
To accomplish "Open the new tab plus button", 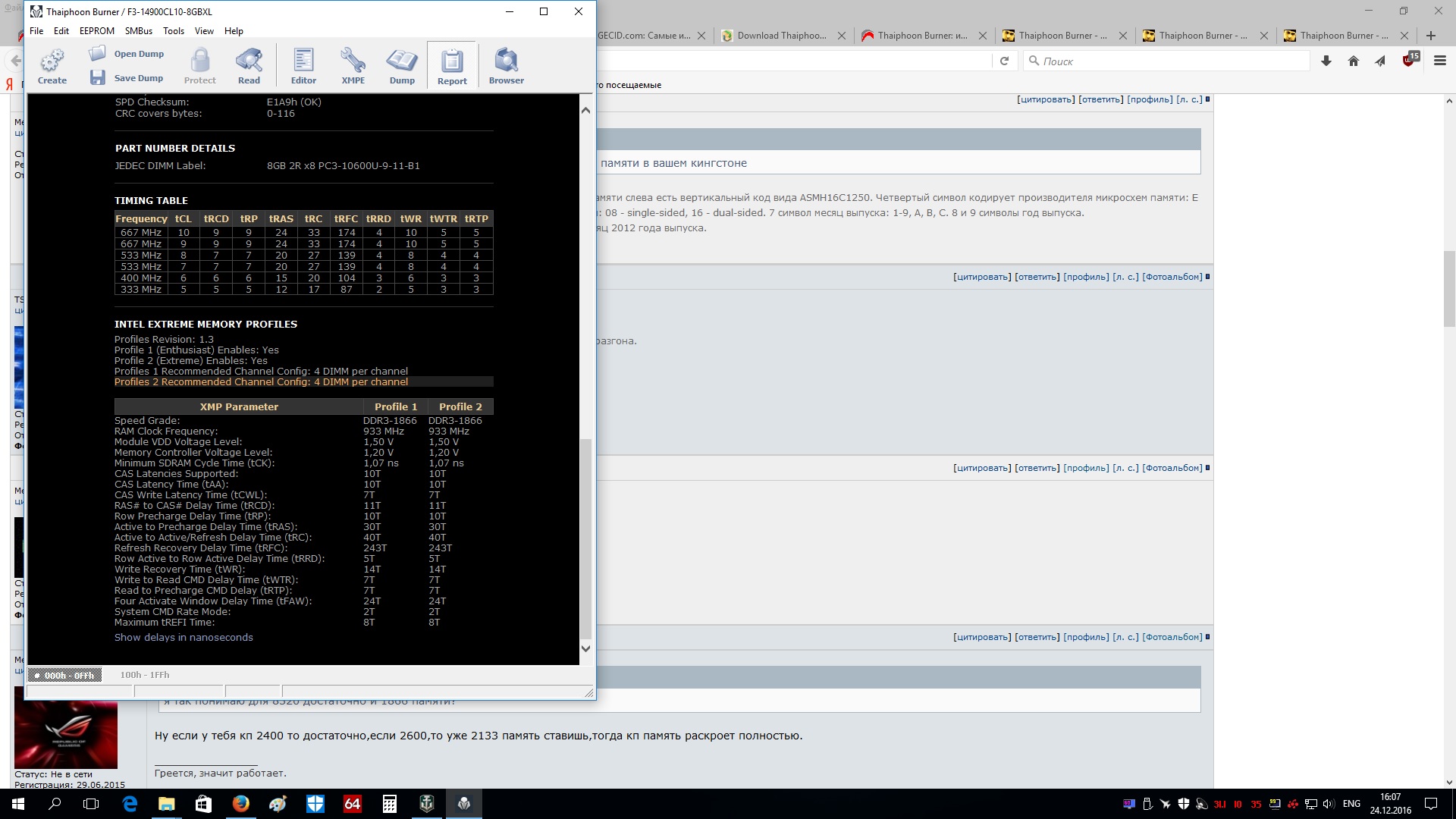I will tap(1431, 36).
